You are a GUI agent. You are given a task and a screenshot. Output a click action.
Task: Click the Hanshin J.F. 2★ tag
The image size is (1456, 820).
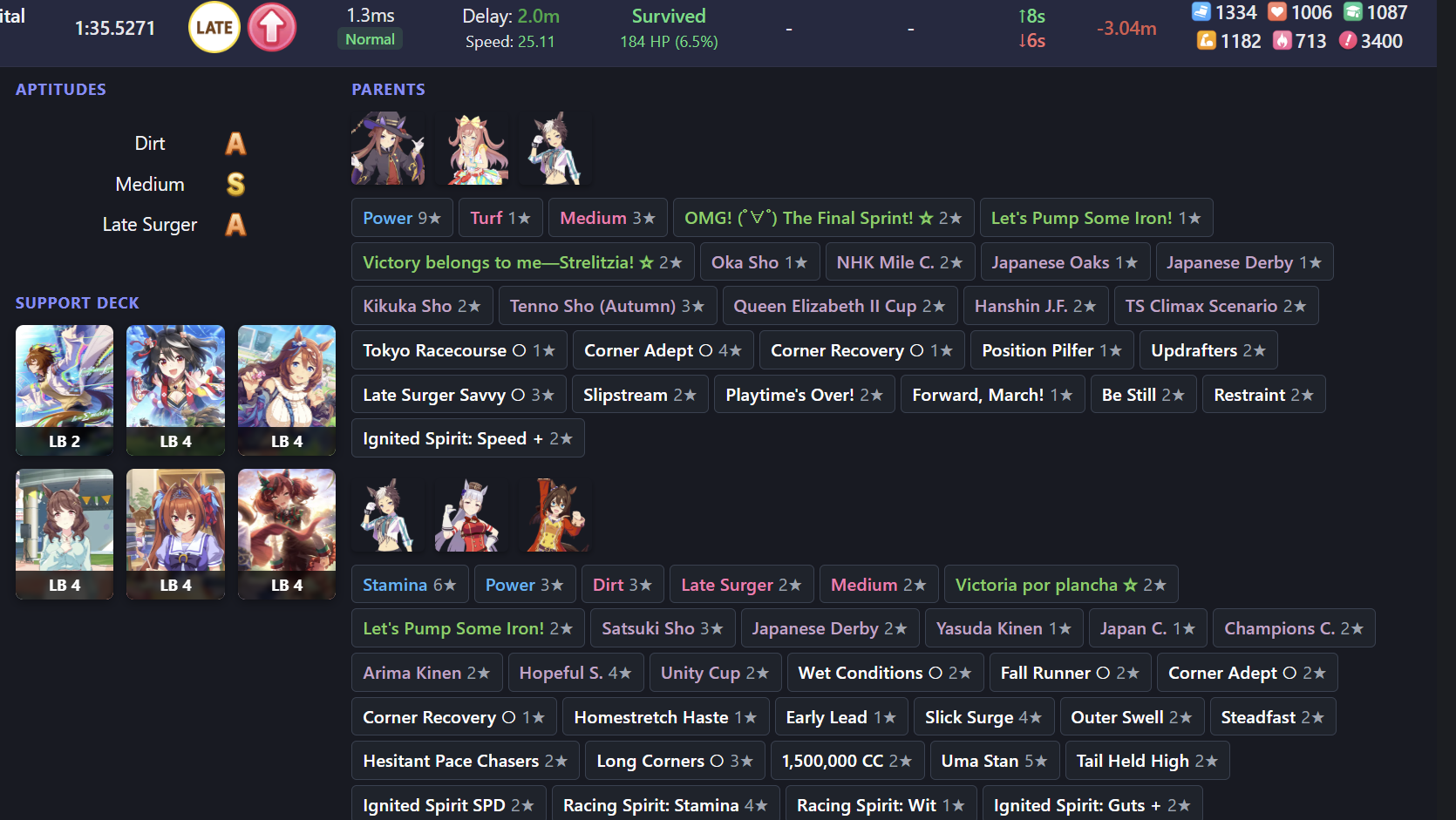1036,306
